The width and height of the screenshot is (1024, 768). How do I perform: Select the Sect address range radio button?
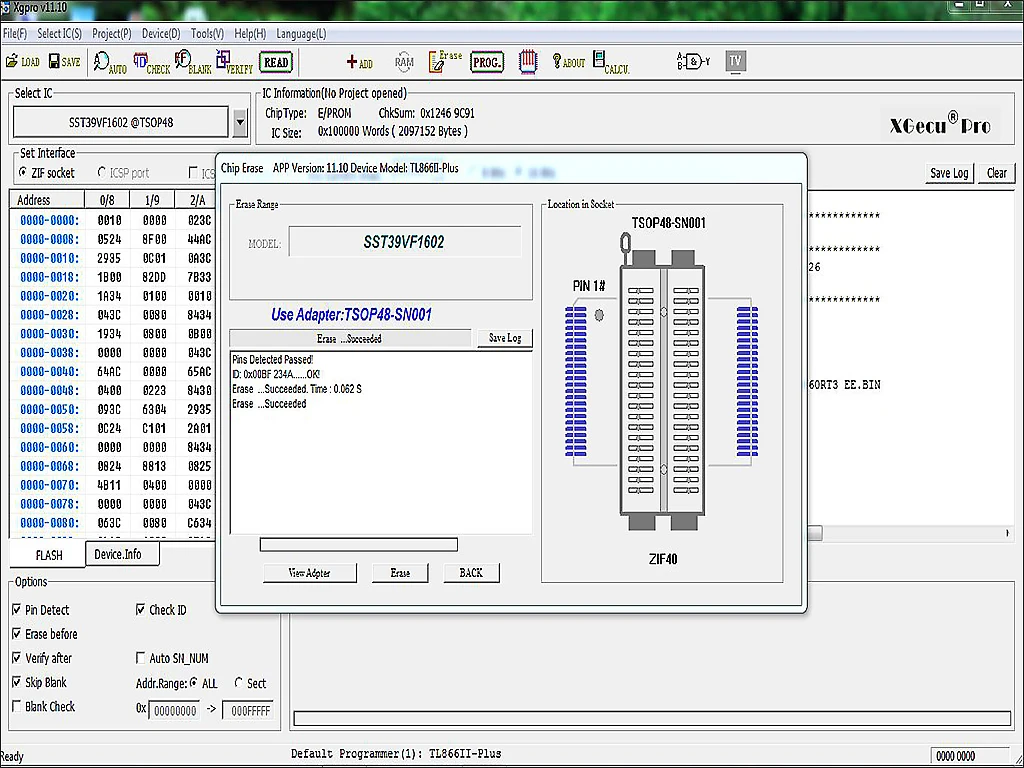(x=239, y=683)
